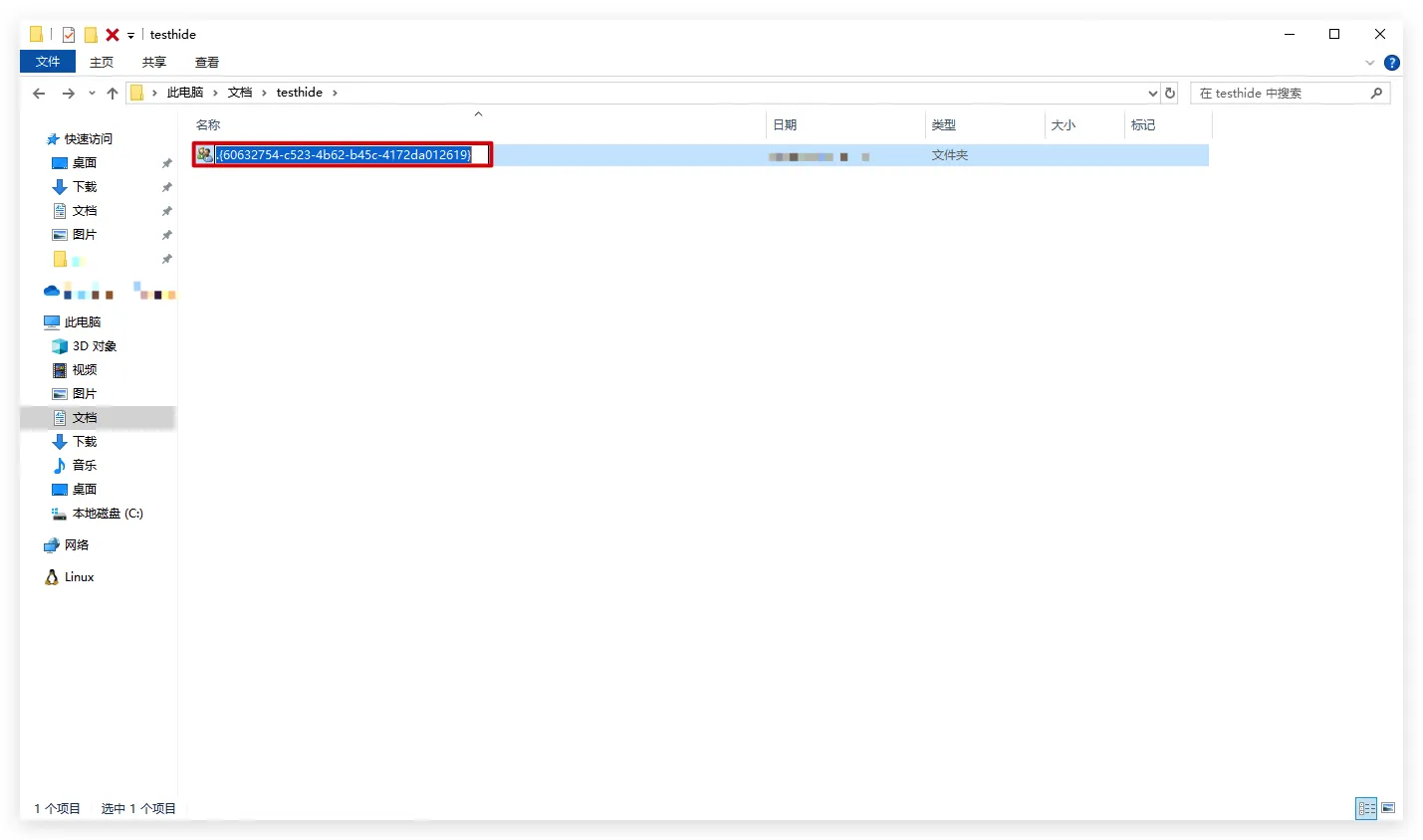Sort by 名称 column header

coord(208,124)
